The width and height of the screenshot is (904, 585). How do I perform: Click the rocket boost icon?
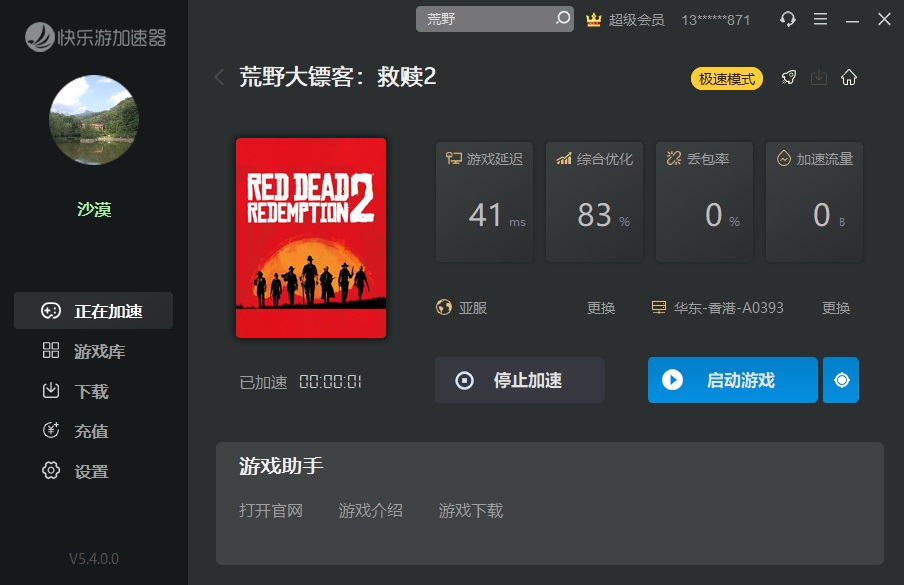pos(788,77)
